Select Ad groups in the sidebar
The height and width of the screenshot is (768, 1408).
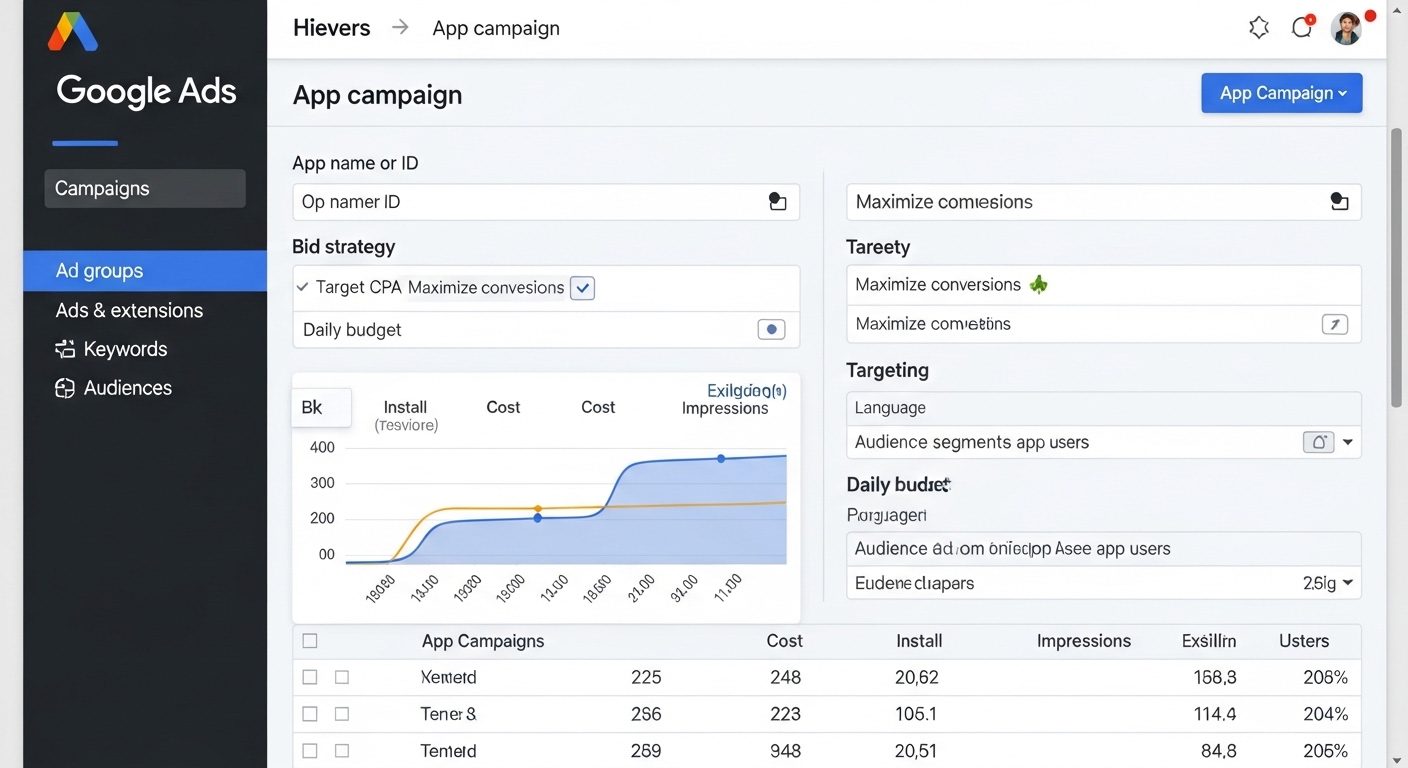click(145, 271)
